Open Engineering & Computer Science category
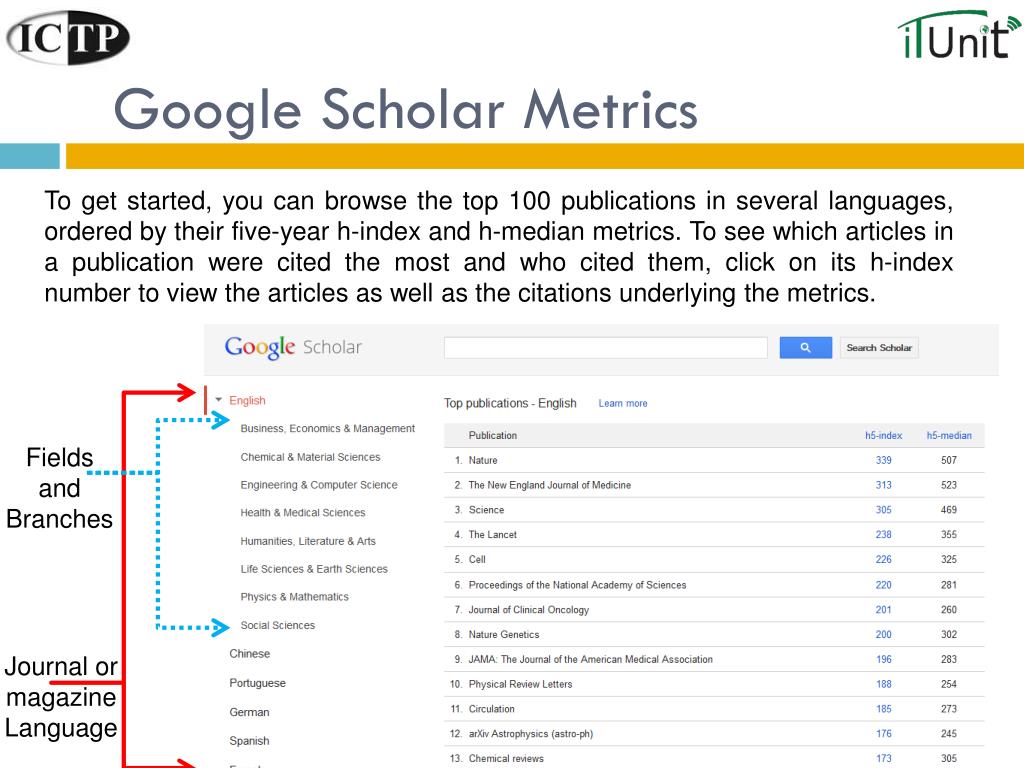The width and height of the screenshot is (1024, 768). [x=319, y=485]
